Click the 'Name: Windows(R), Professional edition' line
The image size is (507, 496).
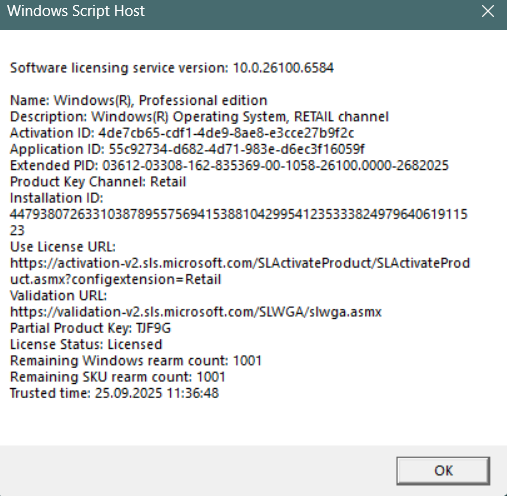[x=139, y=100]
